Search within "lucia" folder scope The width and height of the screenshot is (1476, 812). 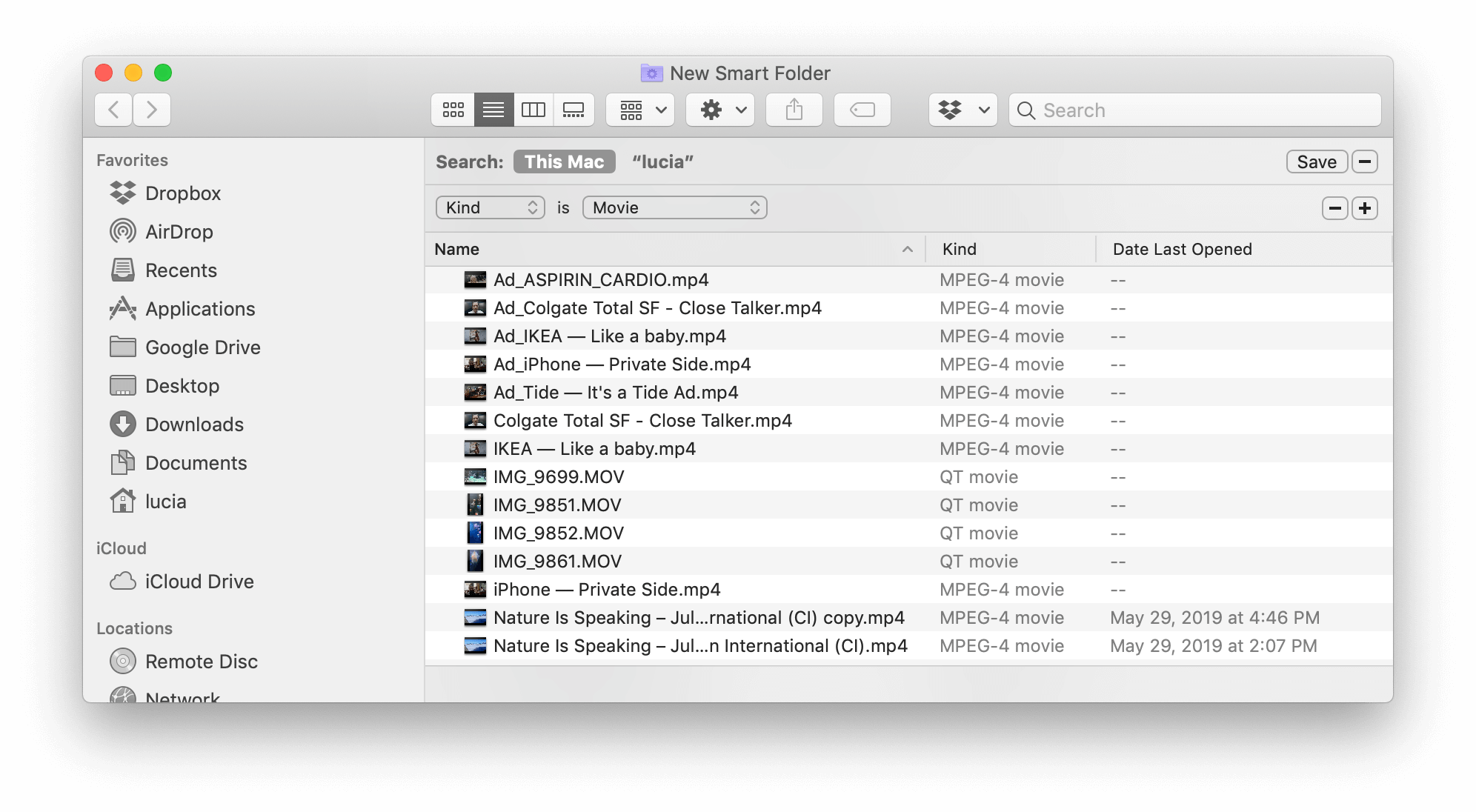pos(665,161)
